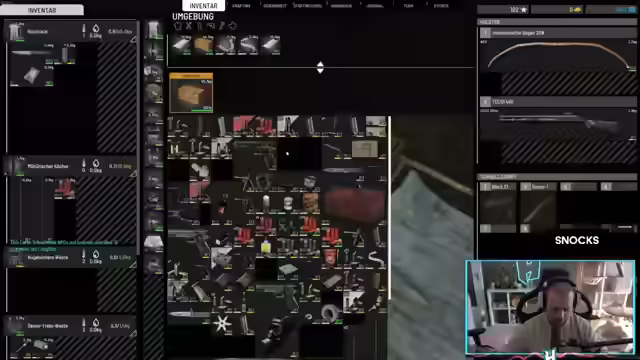
Task: Click the second quick-slot item
Action: click(x=538, y=207)
